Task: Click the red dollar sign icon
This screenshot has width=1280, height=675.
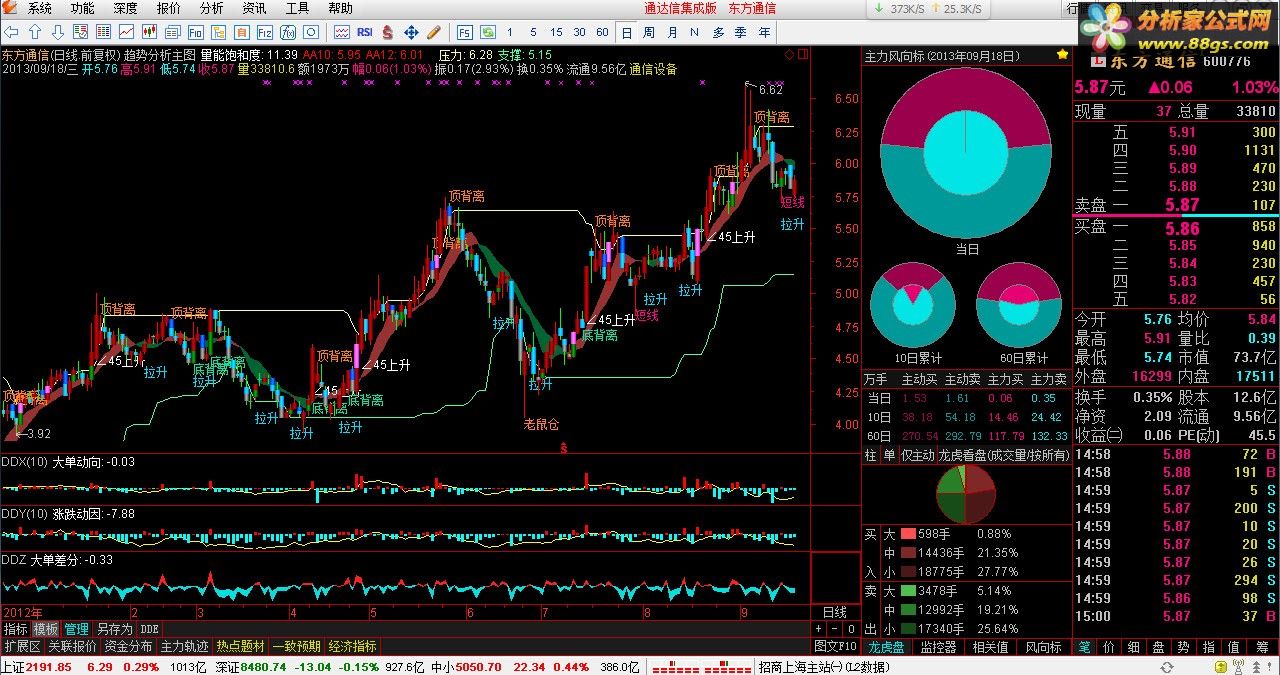Action: tap(388, 32)
